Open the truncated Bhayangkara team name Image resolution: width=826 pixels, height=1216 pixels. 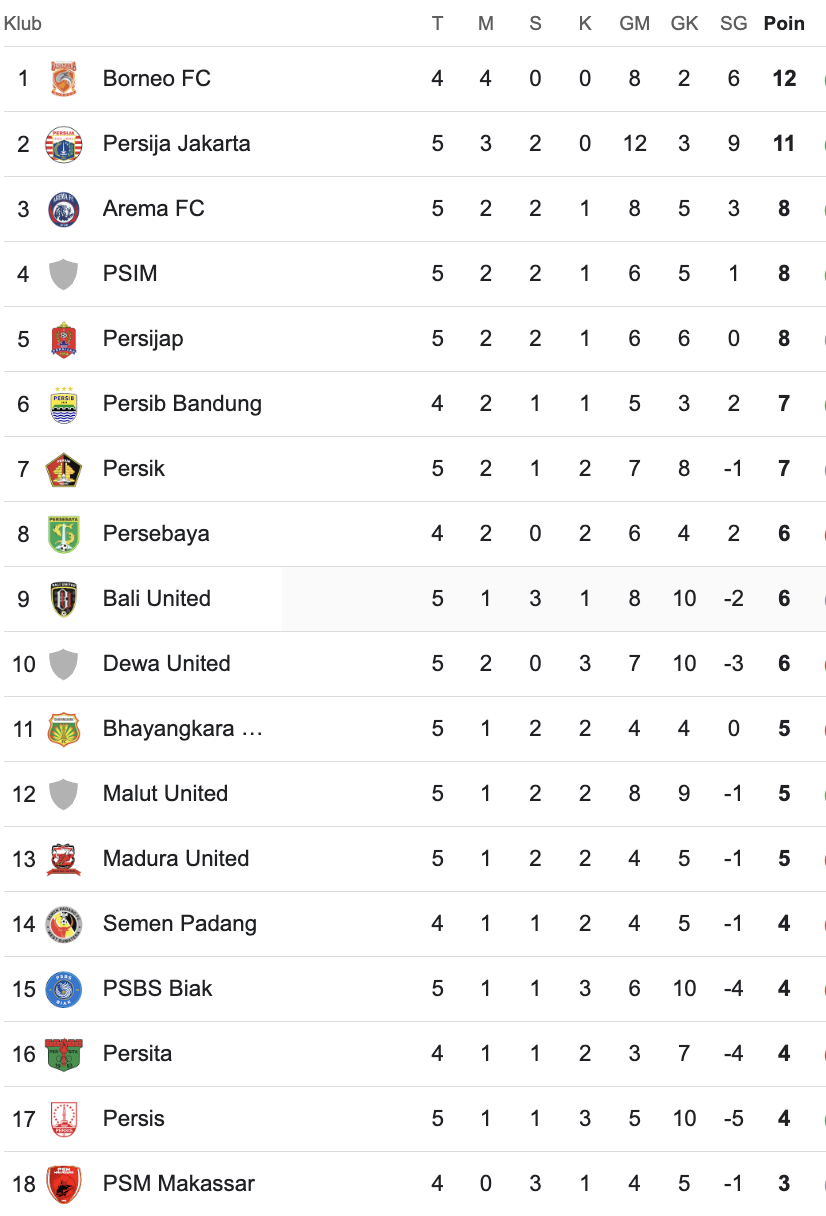pos(183,729)
